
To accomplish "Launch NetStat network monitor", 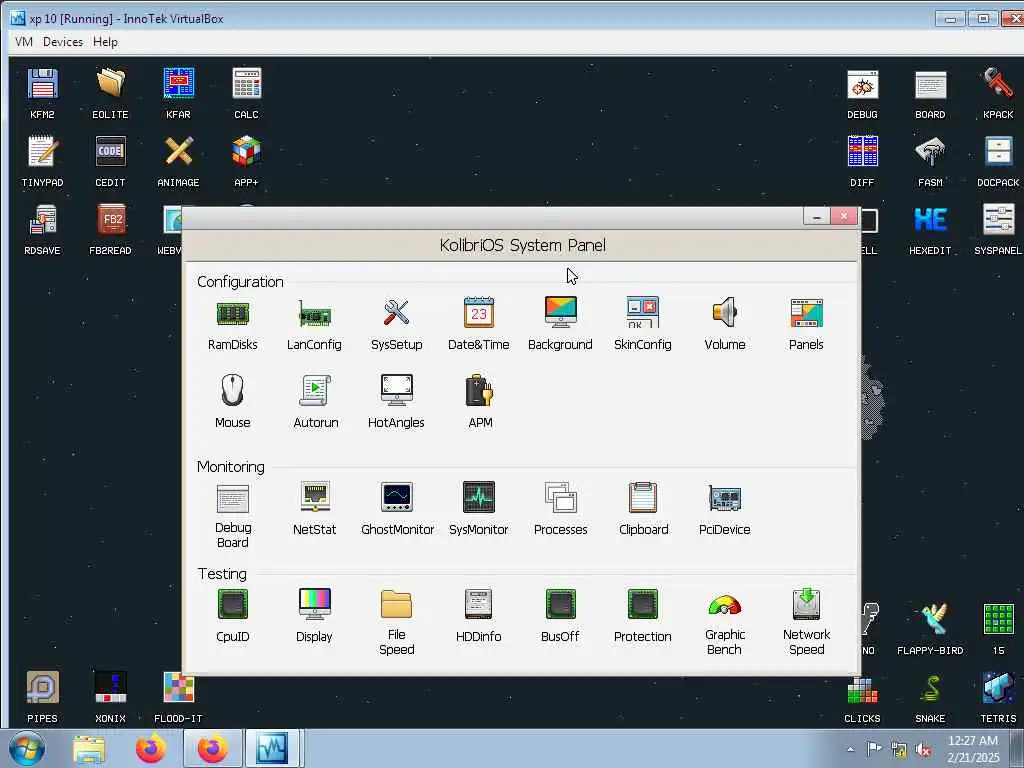I will coord(315,509).
